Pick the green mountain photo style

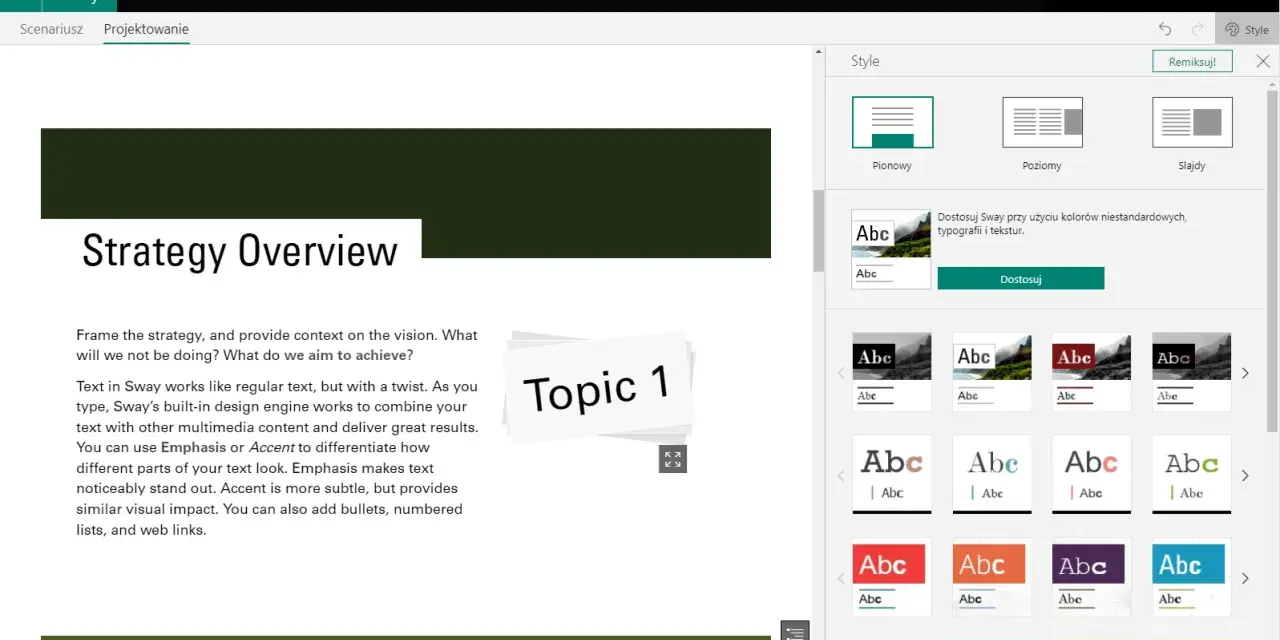(992, 372)
